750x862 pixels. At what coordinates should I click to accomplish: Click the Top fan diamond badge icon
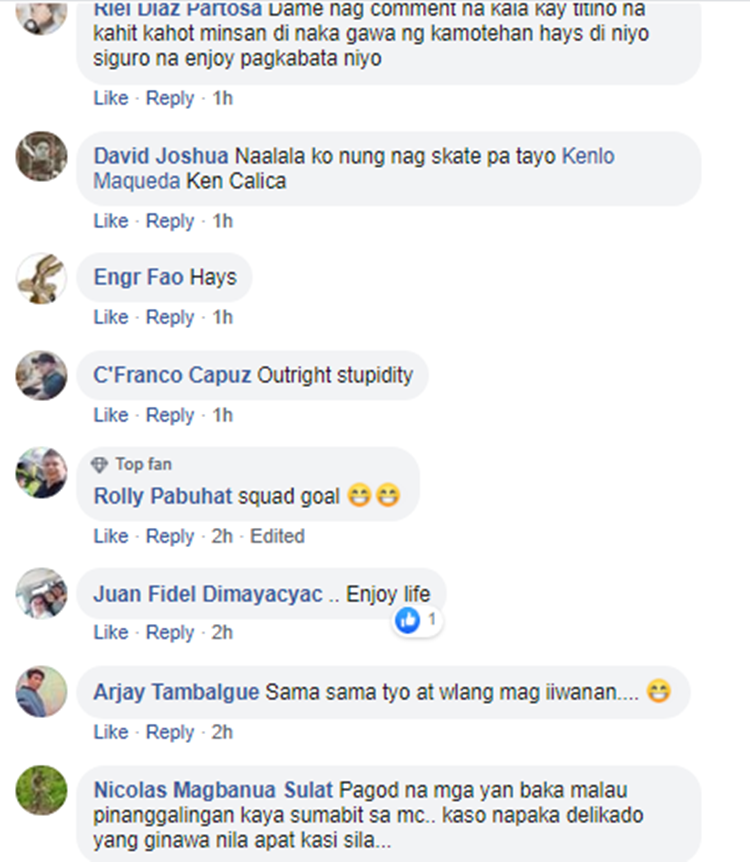[x=99, y=465]
